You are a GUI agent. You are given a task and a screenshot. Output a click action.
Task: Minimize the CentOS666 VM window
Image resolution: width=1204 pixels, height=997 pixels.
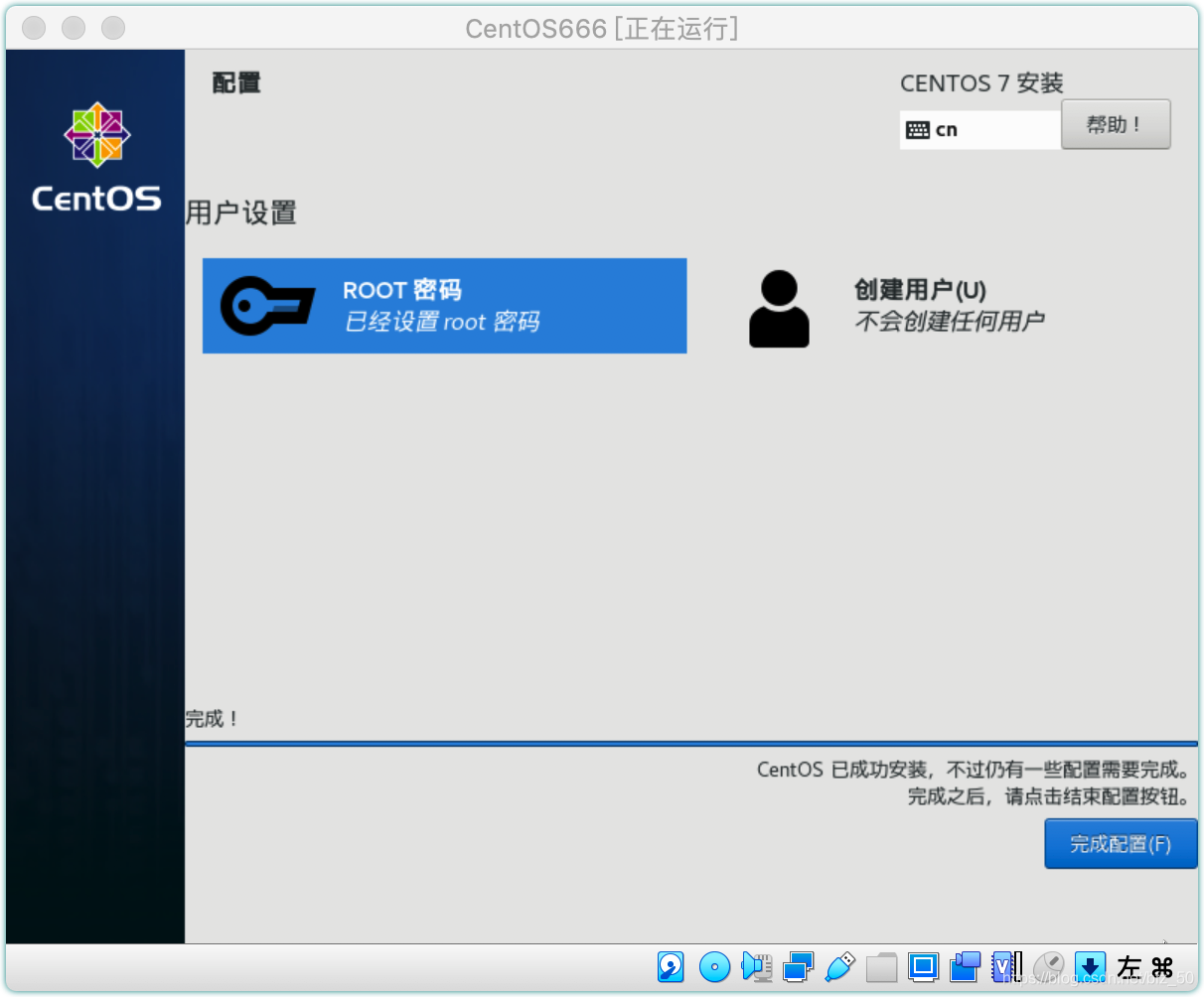[x=74, y=28]
